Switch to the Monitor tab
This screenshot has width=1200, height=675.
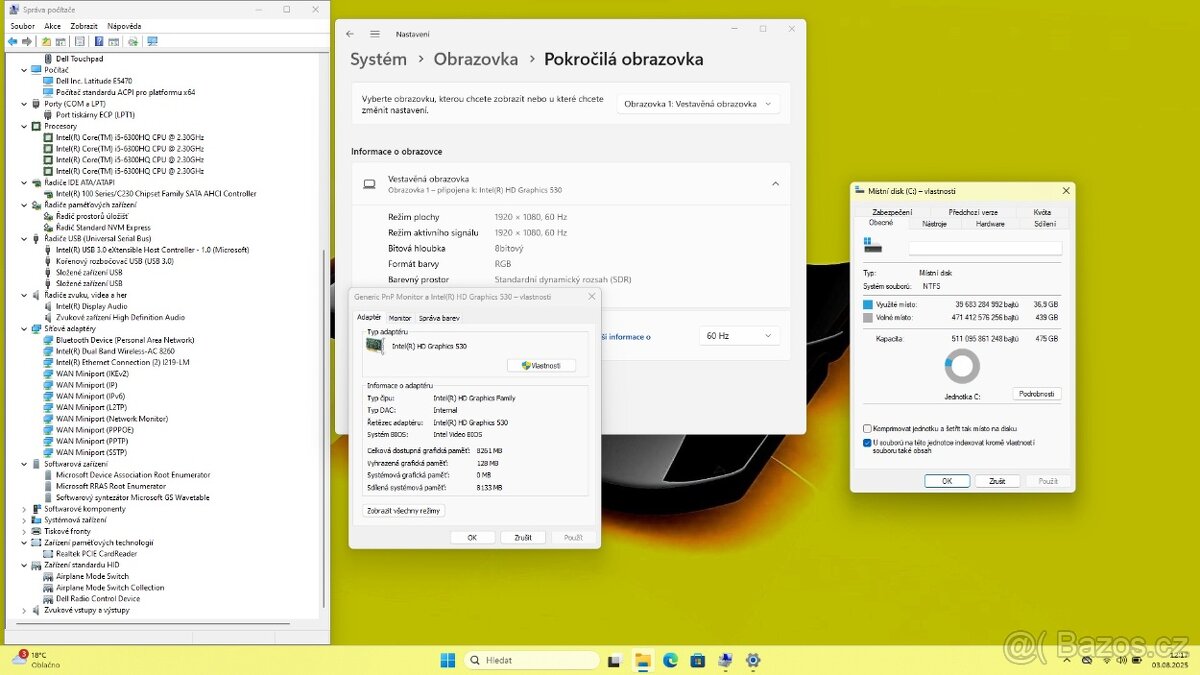400,316
